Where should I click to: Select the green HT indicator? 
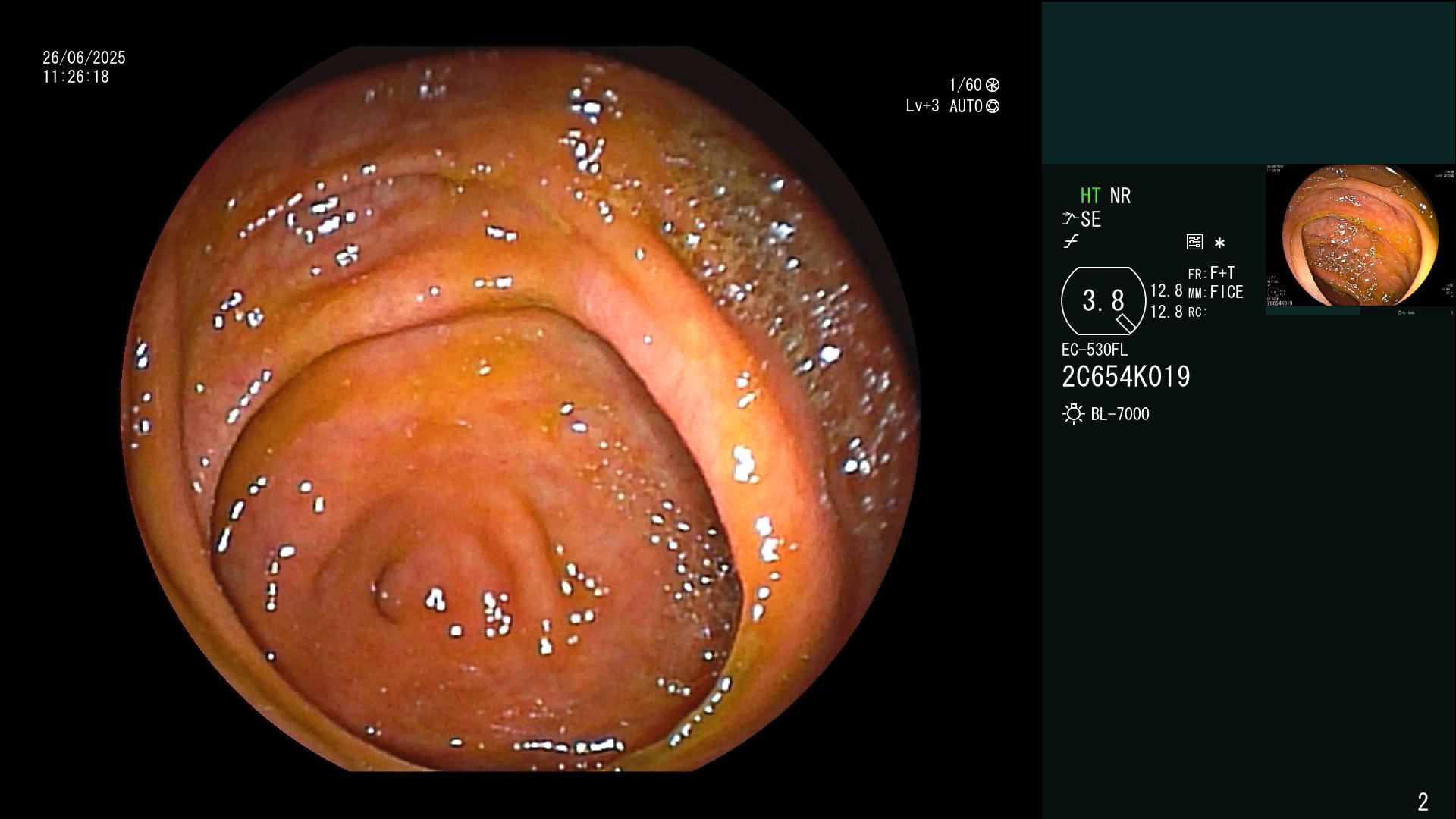1090,196
